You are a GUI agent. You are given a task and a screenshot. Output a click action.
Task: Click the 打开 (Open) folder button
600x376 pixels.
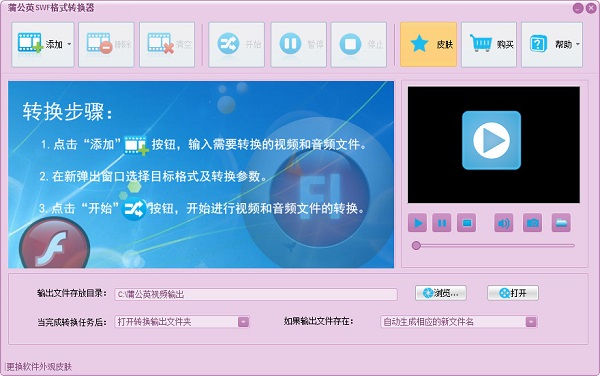pos(513,293)
